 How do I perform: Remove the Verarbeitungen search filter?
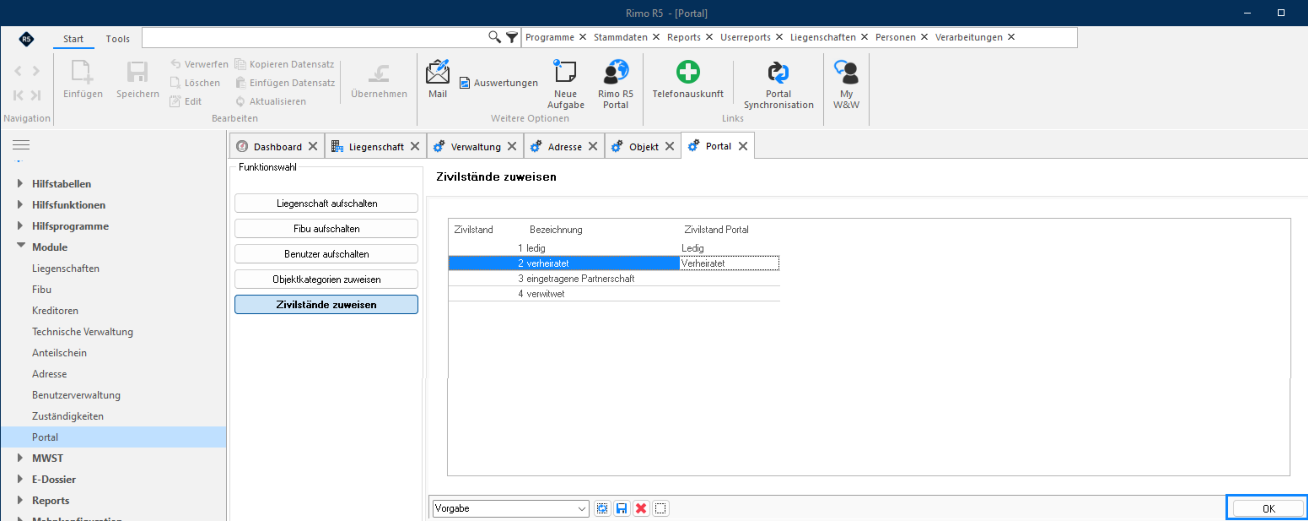point(1011,37)
